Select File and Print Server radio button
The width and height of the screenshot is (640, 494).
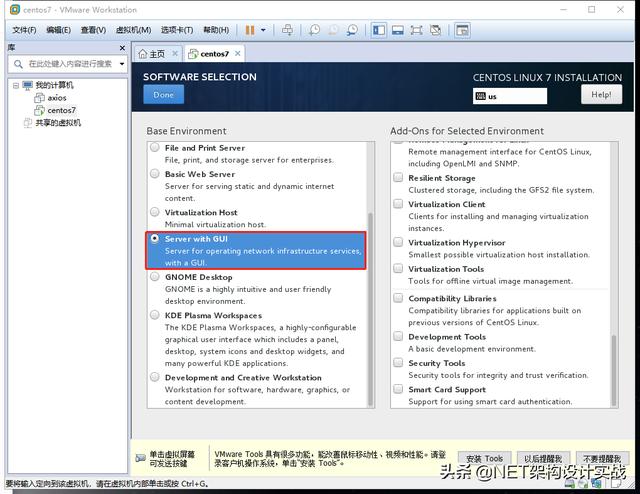pyautogui.click(x=155, y=147)
